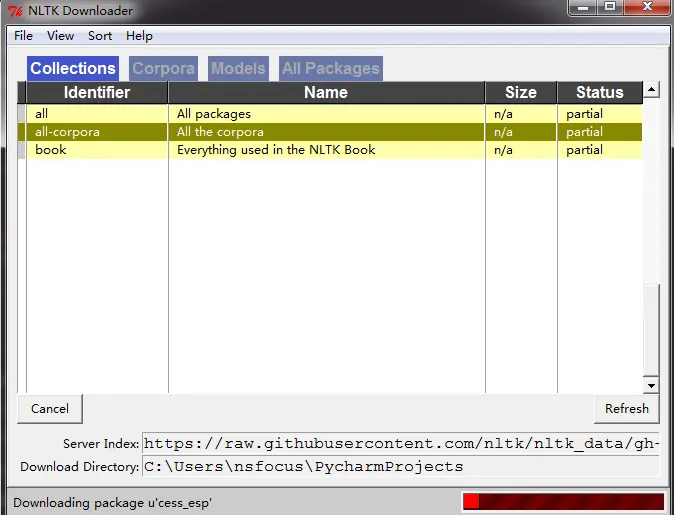The height and width of the screenshot is (515, 674).
Task: Maximize the NLTK Downloader window
Action: coord(610,7)
